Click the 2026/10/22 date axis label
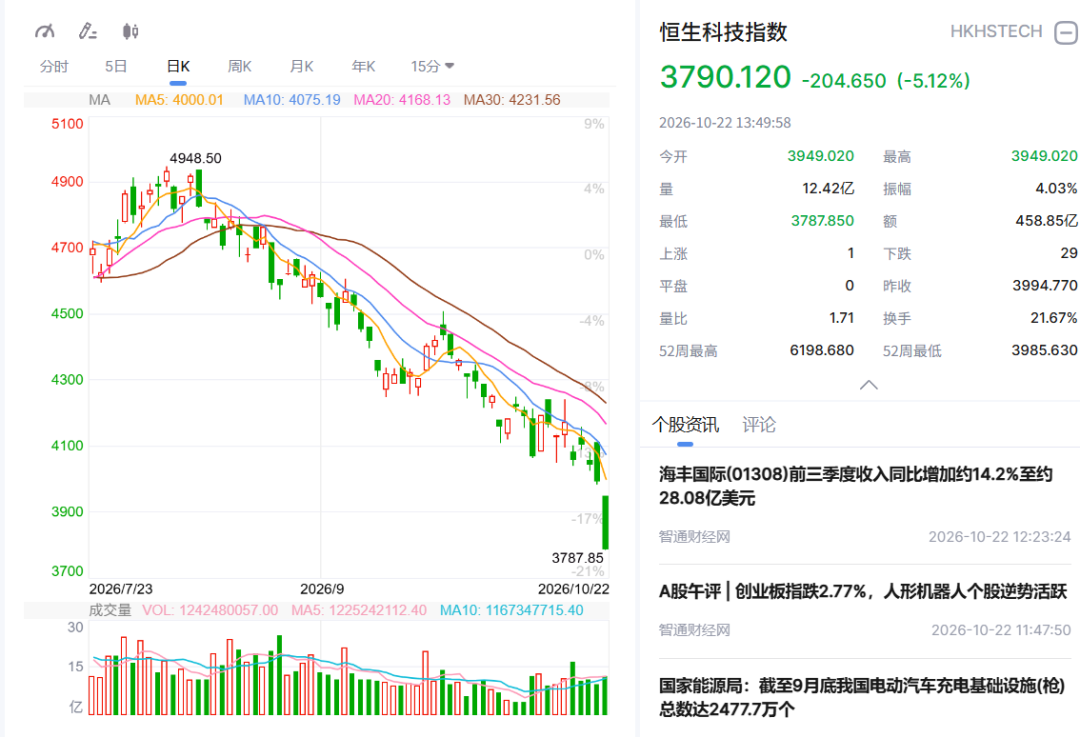Image resolution: width=1080 pixels, height=738 pixels. click(x=573, y=589)
